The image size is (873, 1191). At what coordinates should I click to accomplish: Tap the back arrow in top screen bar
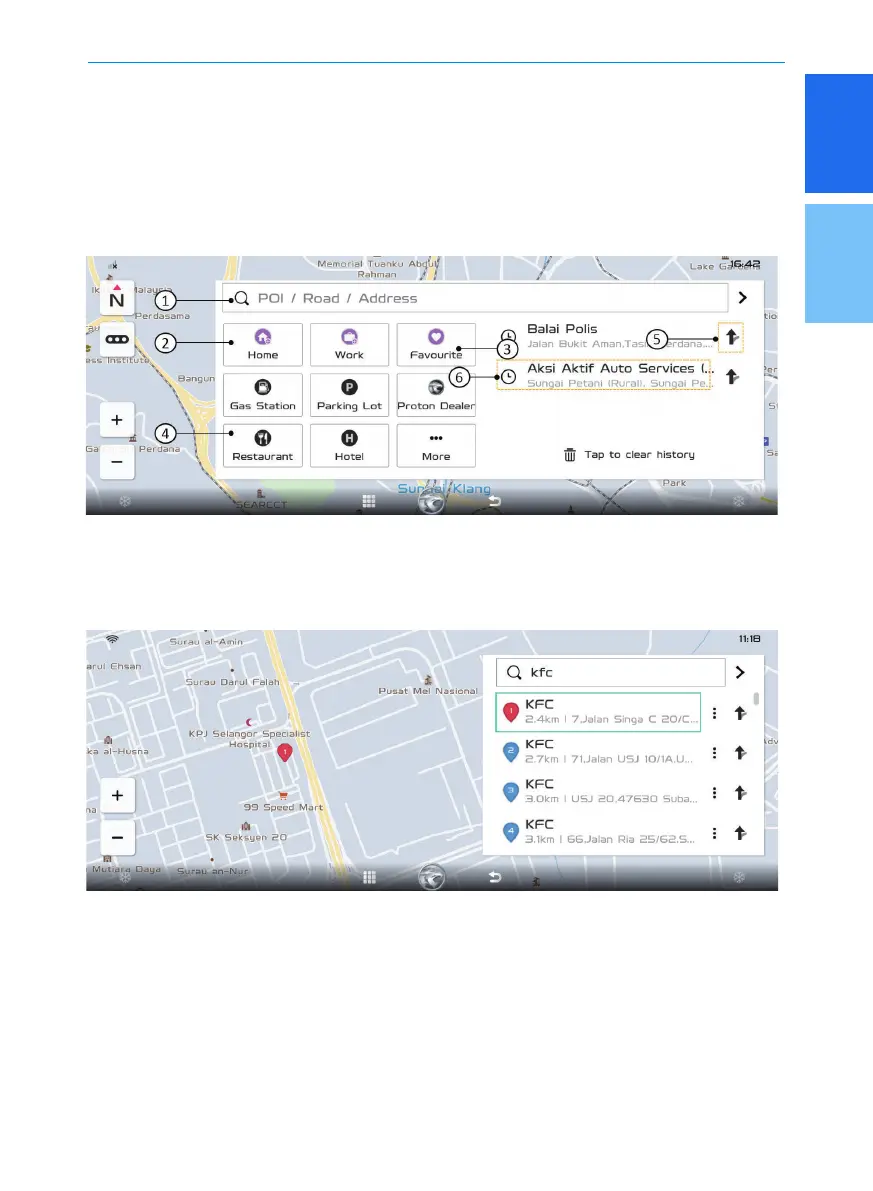click(495, 501)
